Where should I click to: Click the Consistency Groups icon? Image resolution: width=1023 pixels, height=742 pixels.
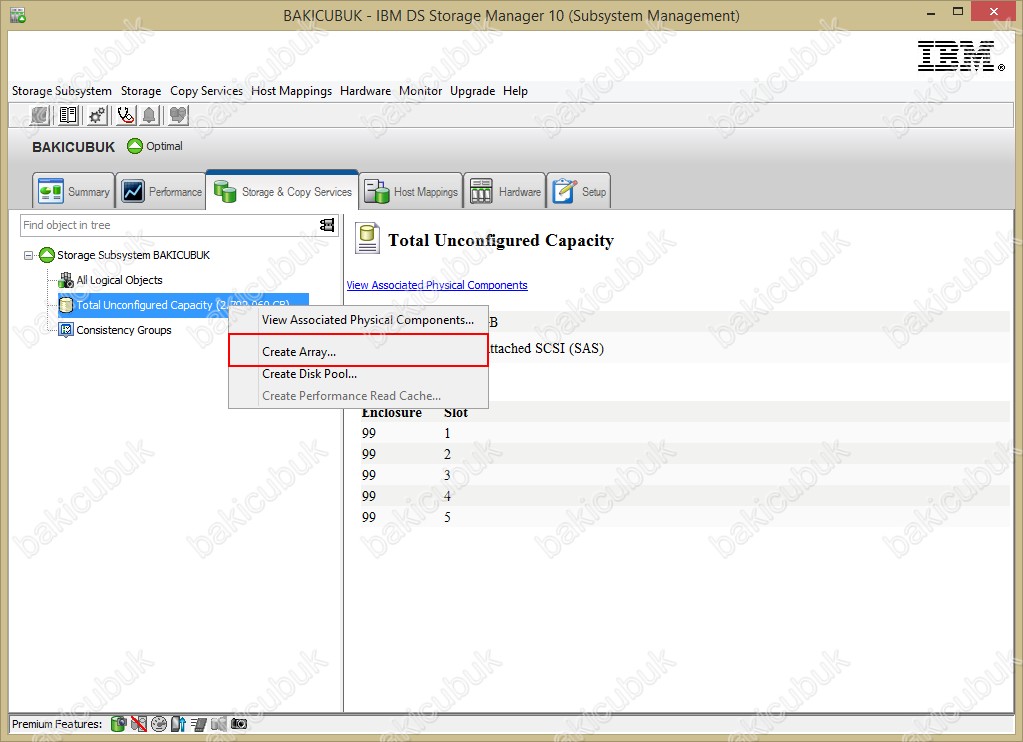[66, 330]
